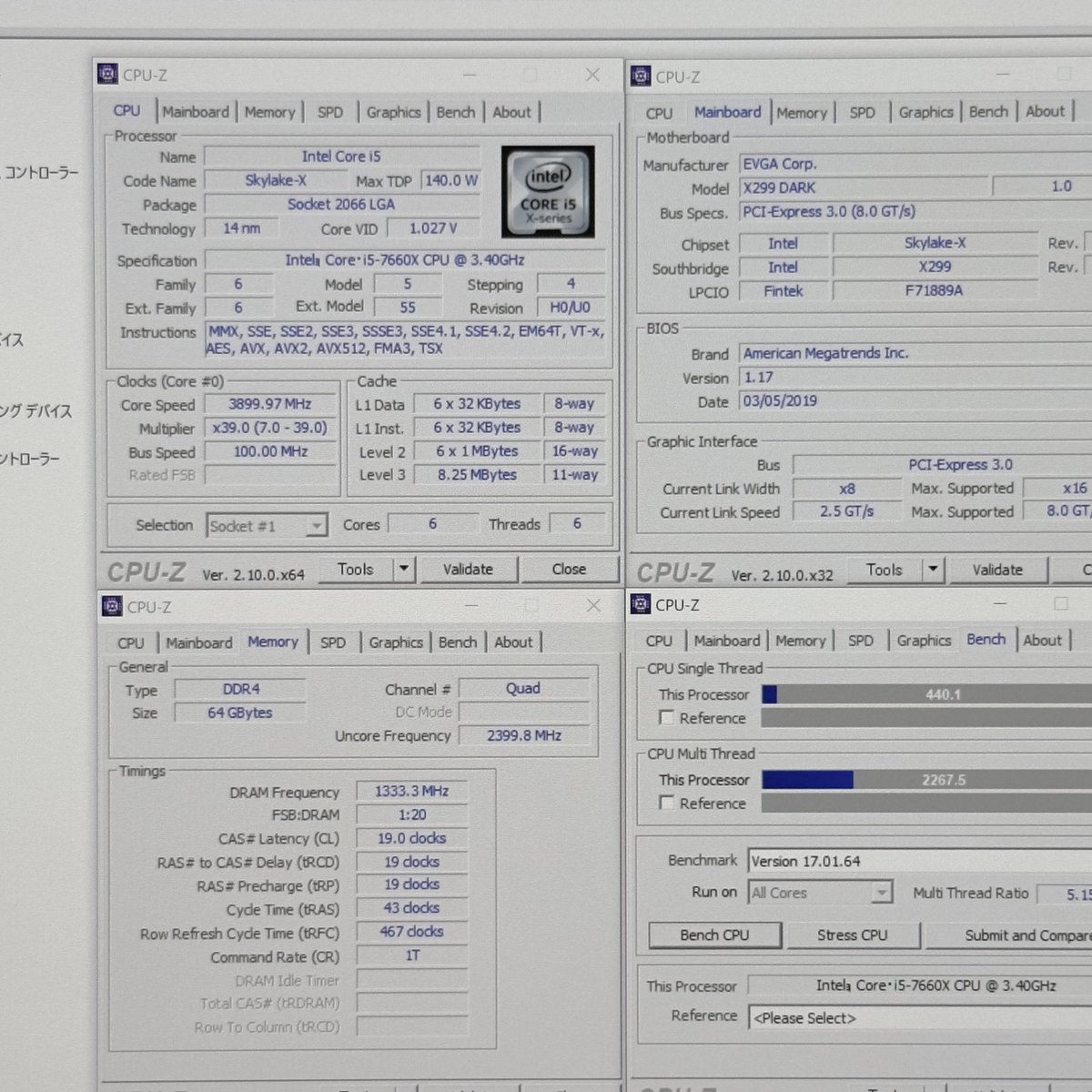Click the Model field X299 DARK
The width and height of the screenshot is (1092, 1092).
[x=864, y=187]
